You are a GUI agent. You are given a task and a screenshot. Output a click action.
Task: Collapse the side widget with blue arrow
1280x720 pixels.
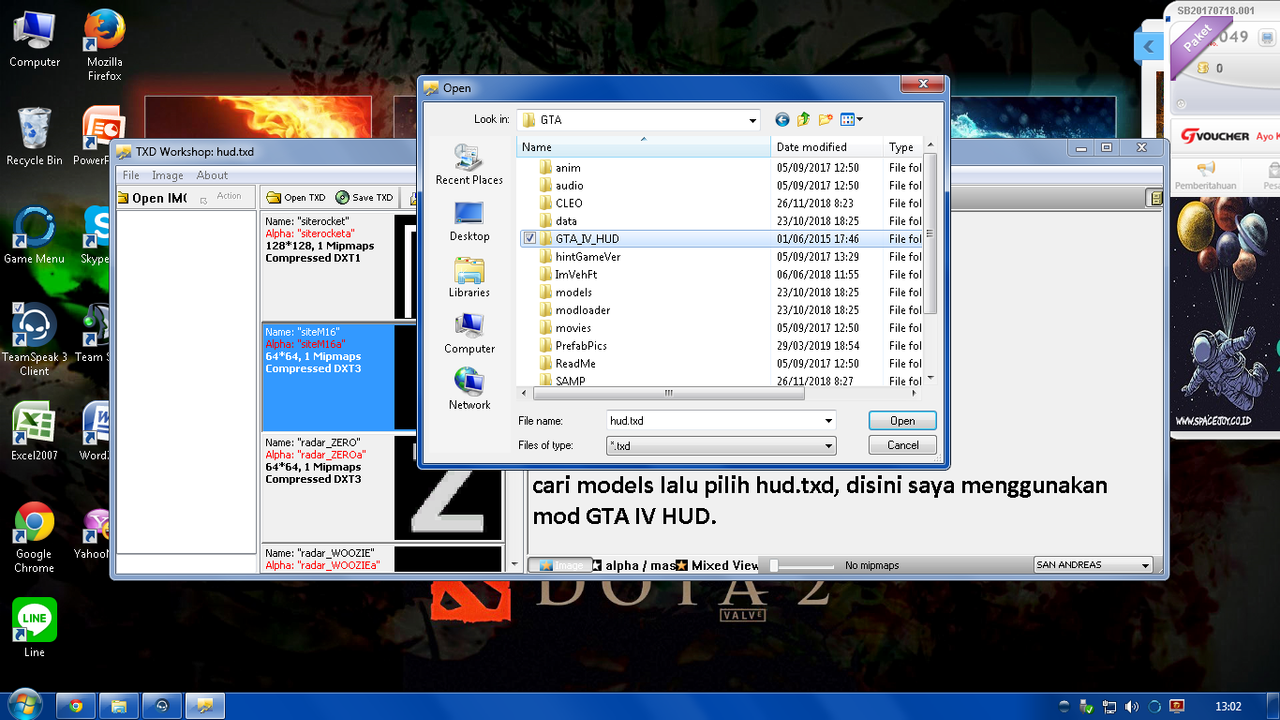(x=1149, y=46)
